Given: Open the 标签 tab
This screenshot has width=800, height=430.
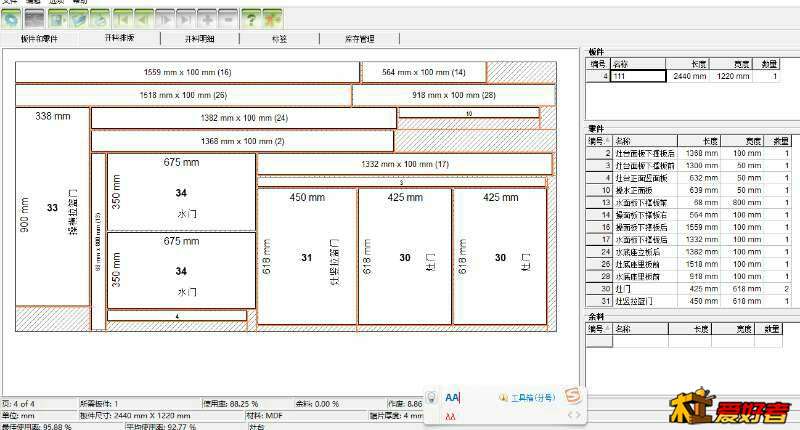Looking at the screenshot, I should point(278,39).
